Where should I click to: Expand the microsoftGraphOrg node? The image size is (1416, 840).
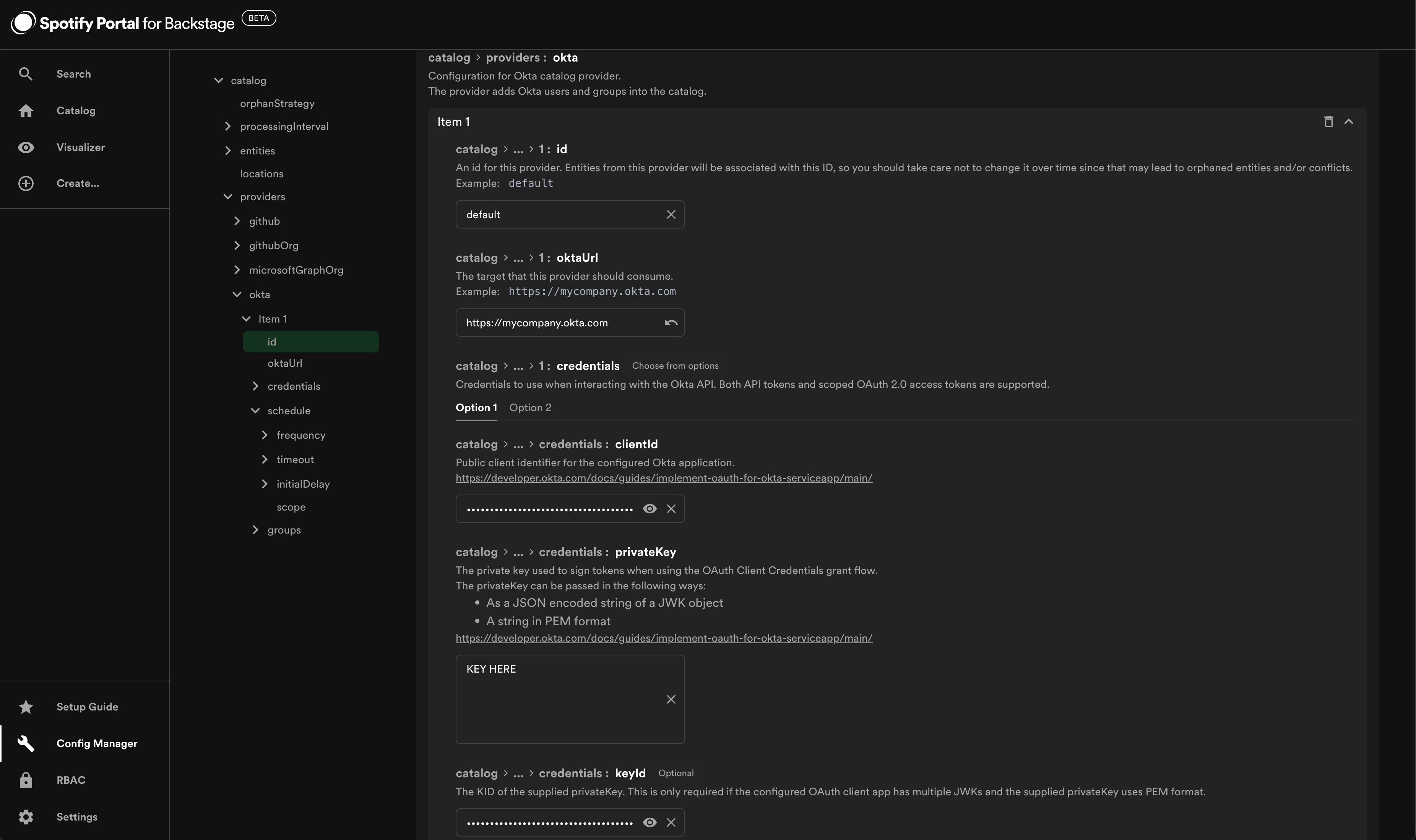tap(237, 270)
